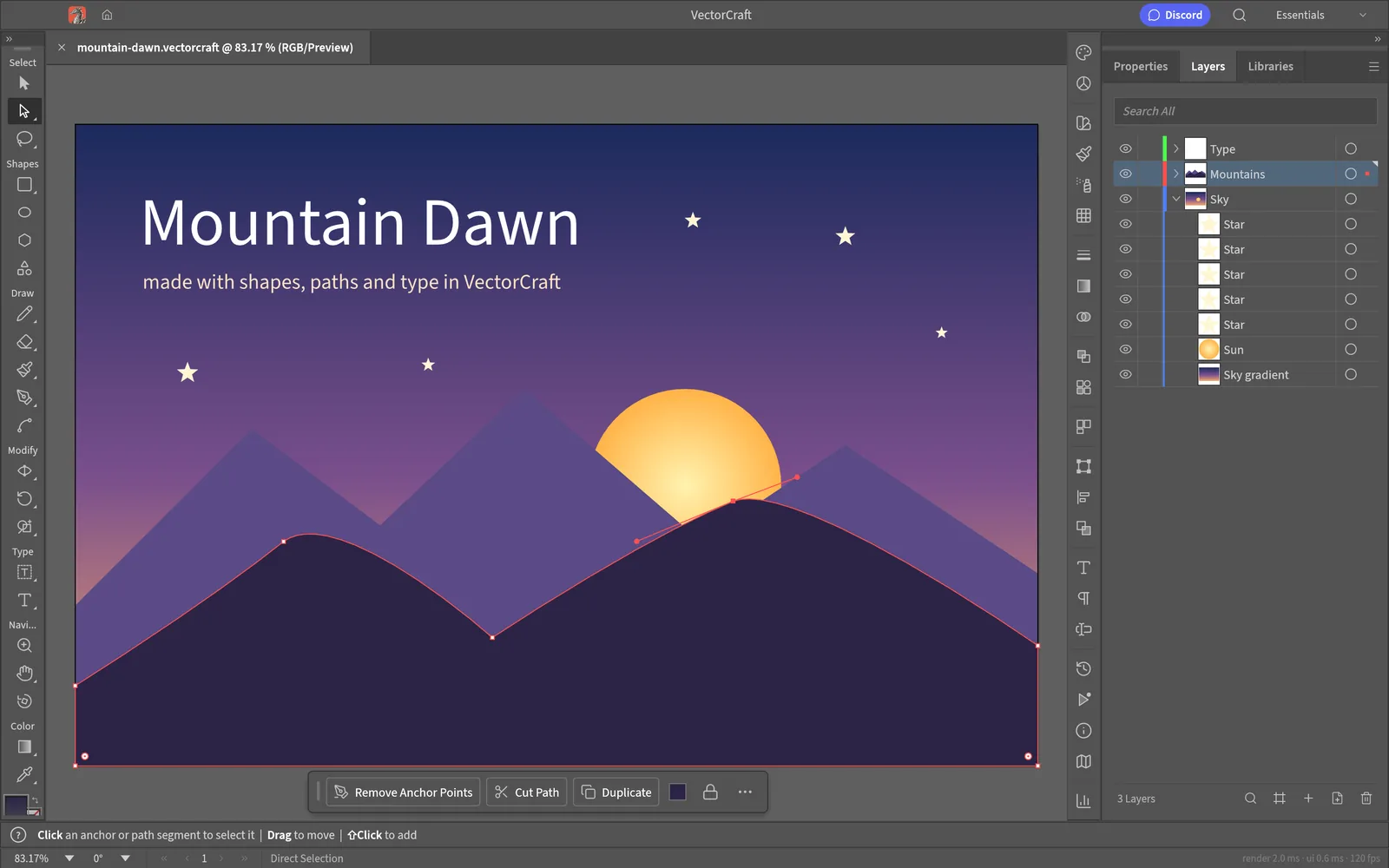
Task: Open the History panel icon
Action: [x=1083, y=668]
